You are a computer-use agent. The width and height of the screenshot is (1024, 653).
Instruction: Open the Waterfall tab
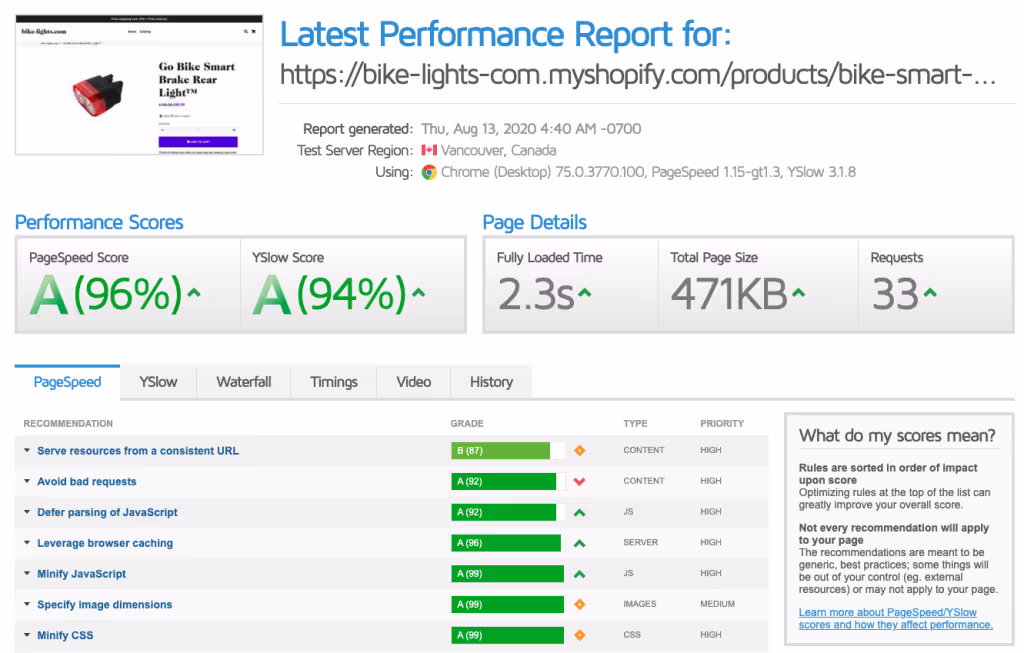tap(244, 382)
